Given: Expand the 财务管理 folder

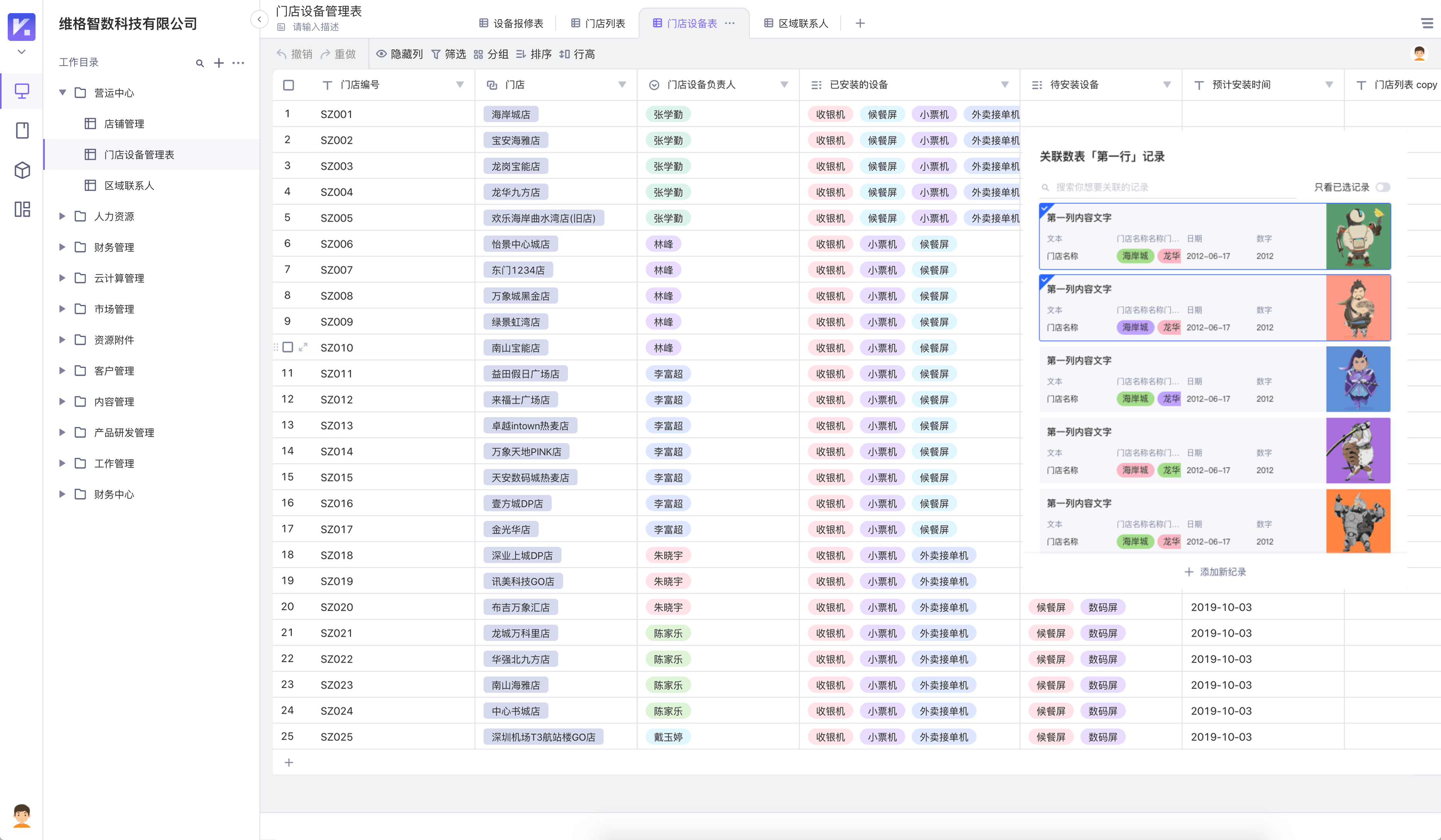Looking at the screenshot, I should point(62,247).
